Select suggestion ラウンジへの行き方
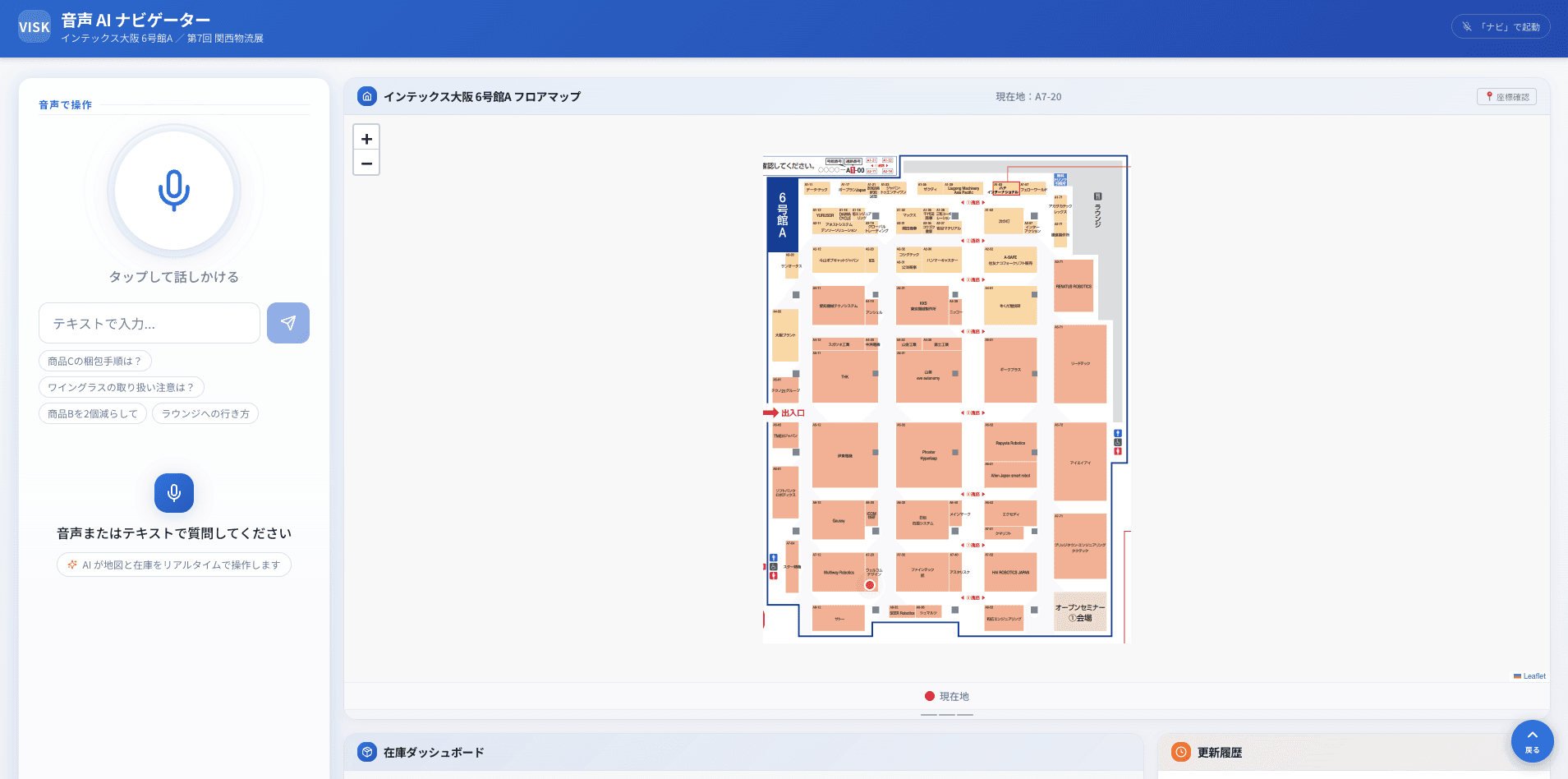This screenshot has height=779, width=1568. pos(205,413)
